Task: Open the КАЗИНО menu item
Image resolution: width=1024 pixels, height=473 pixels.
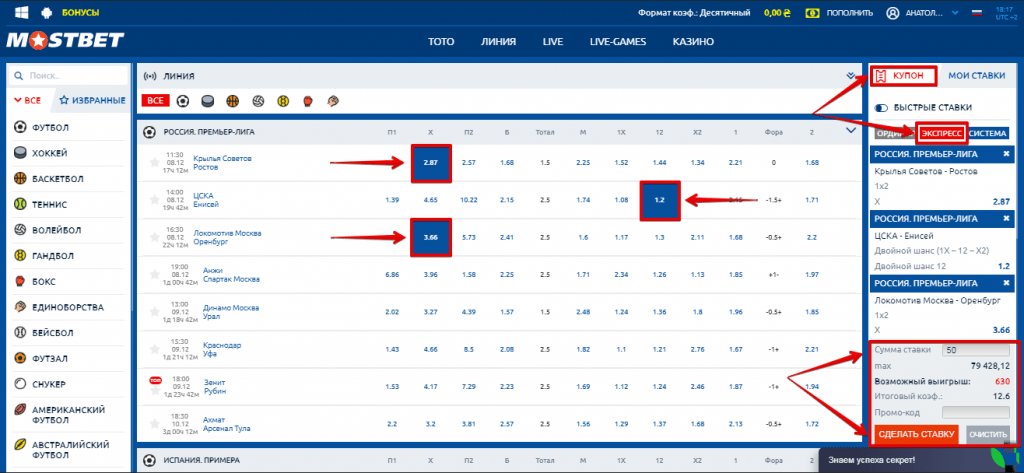Action: [x=693, y=42]
